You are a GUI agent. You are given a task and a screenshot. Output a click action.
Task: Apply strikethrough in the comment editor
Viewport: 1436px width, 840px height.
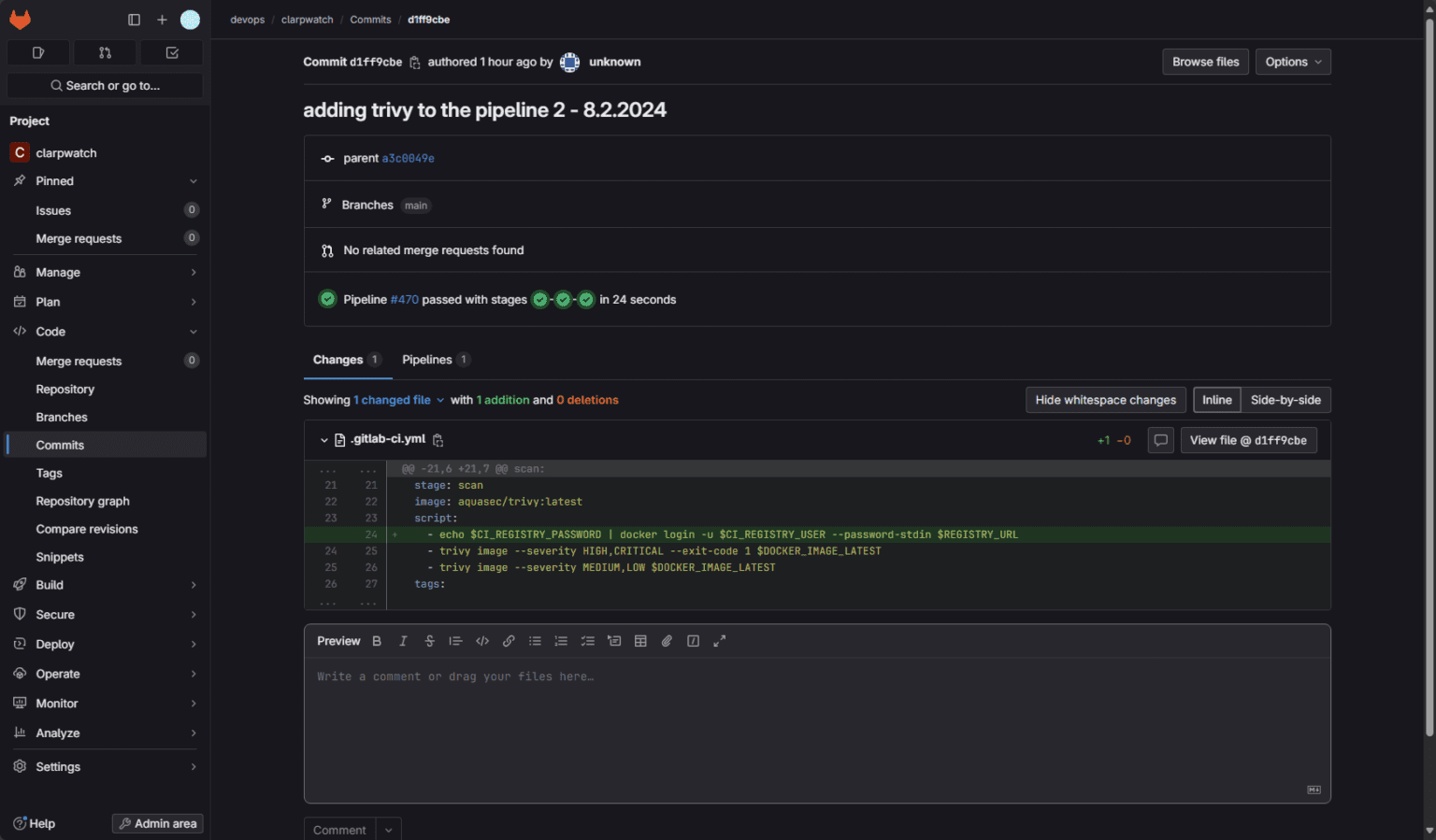click(x=429, y=641)
